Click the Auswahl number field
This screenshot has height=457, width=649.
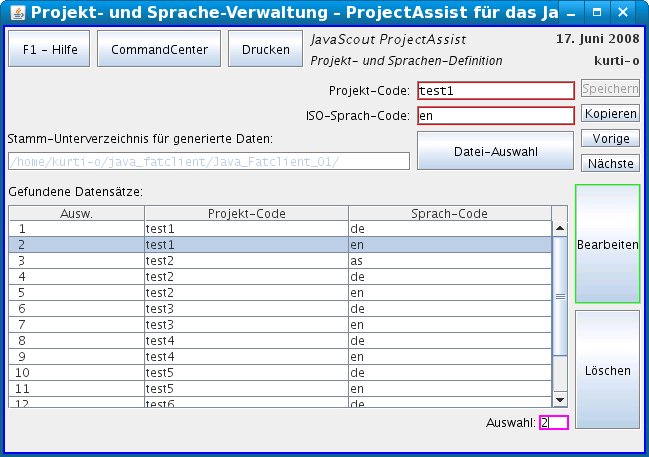click(553, 423)
